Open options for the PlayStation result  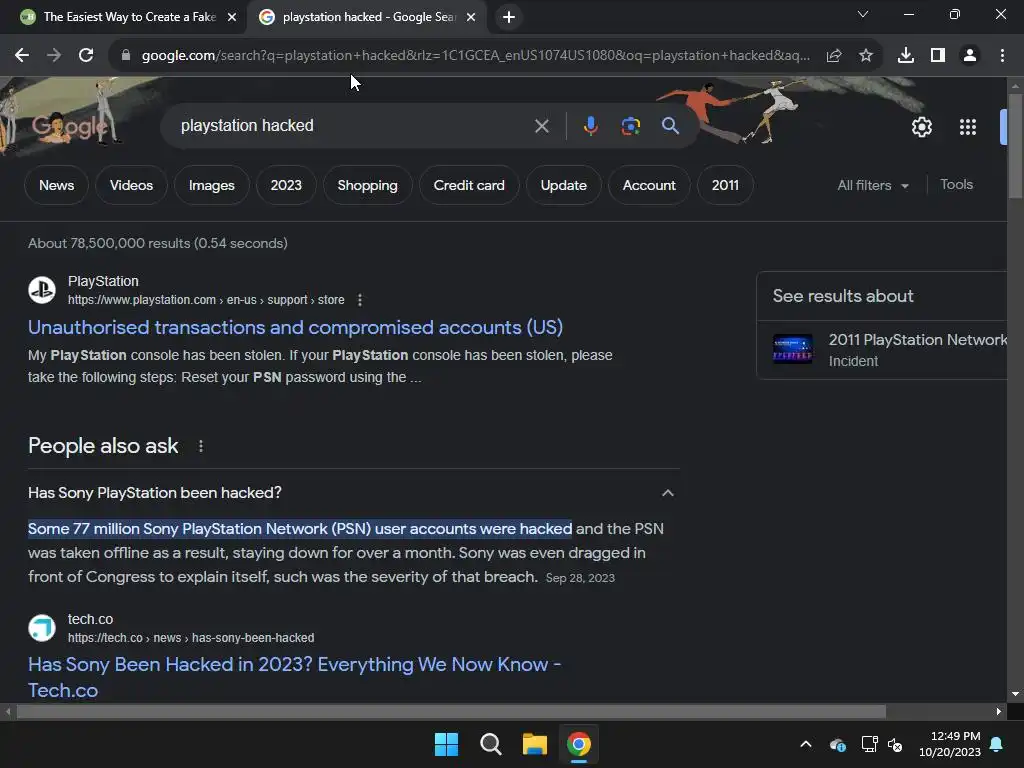coord(360,300)
